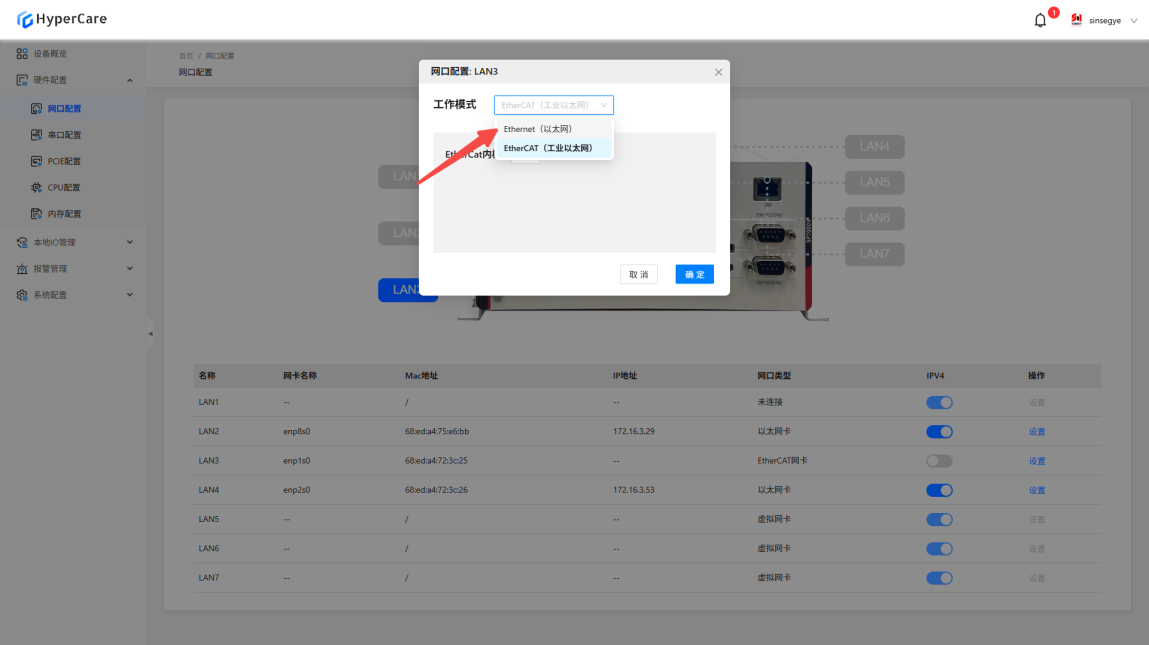Choose Ethernet（以太网）option
This screenshot has width=1149, height=645.
click(x=553, y=129)
